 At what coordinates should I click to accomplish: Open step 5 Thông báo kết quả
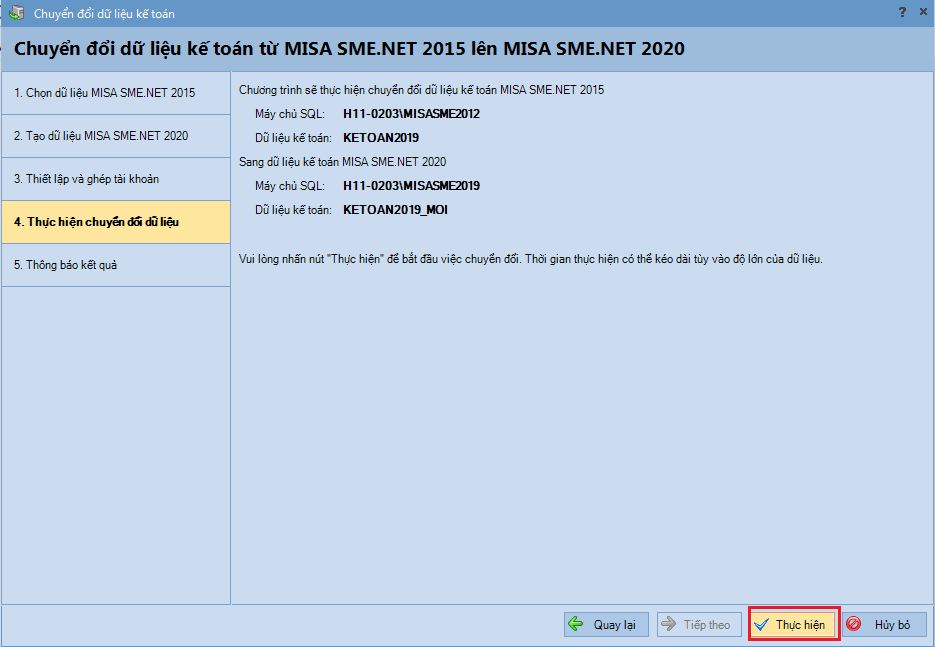[116, 265]
